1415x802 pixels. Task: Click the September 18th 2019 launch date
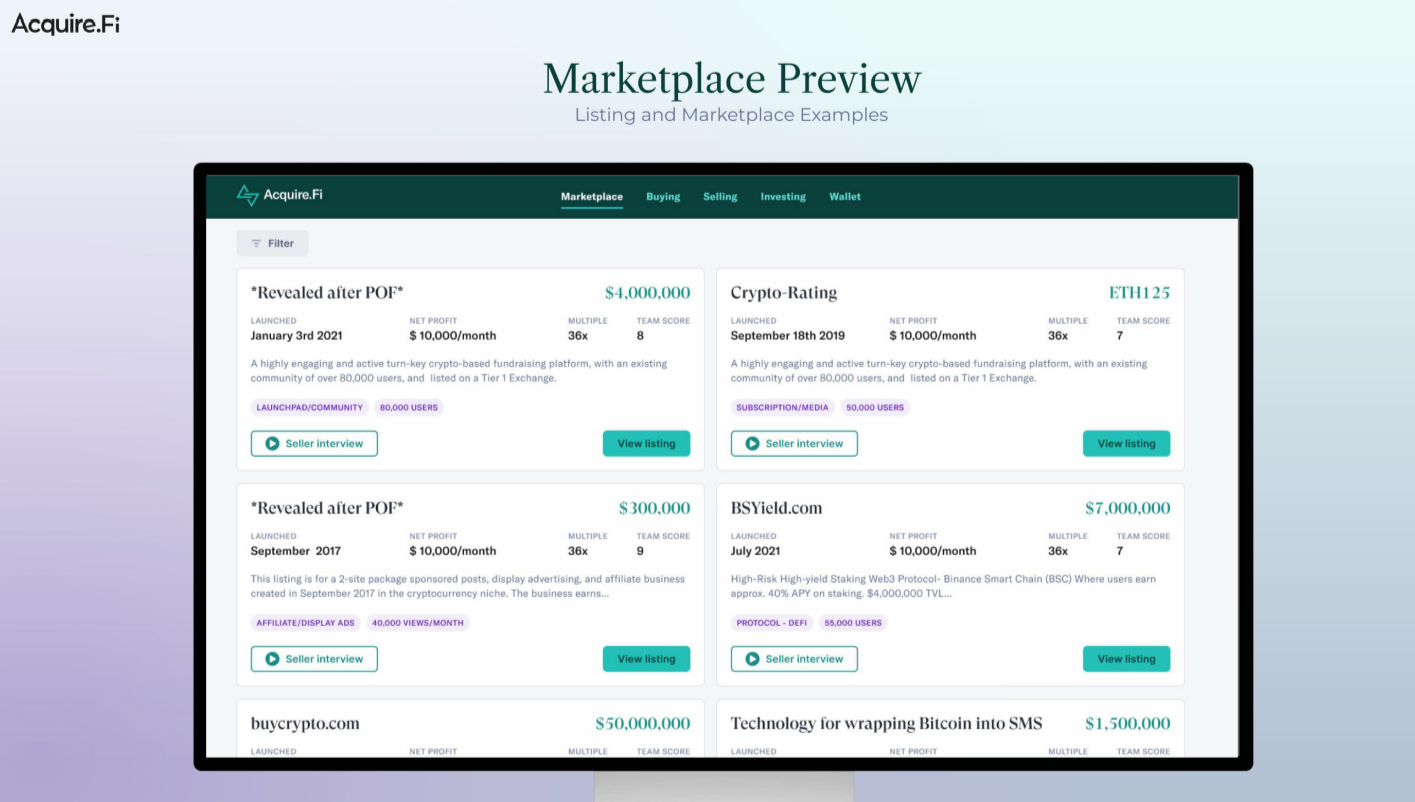(788, 336)
